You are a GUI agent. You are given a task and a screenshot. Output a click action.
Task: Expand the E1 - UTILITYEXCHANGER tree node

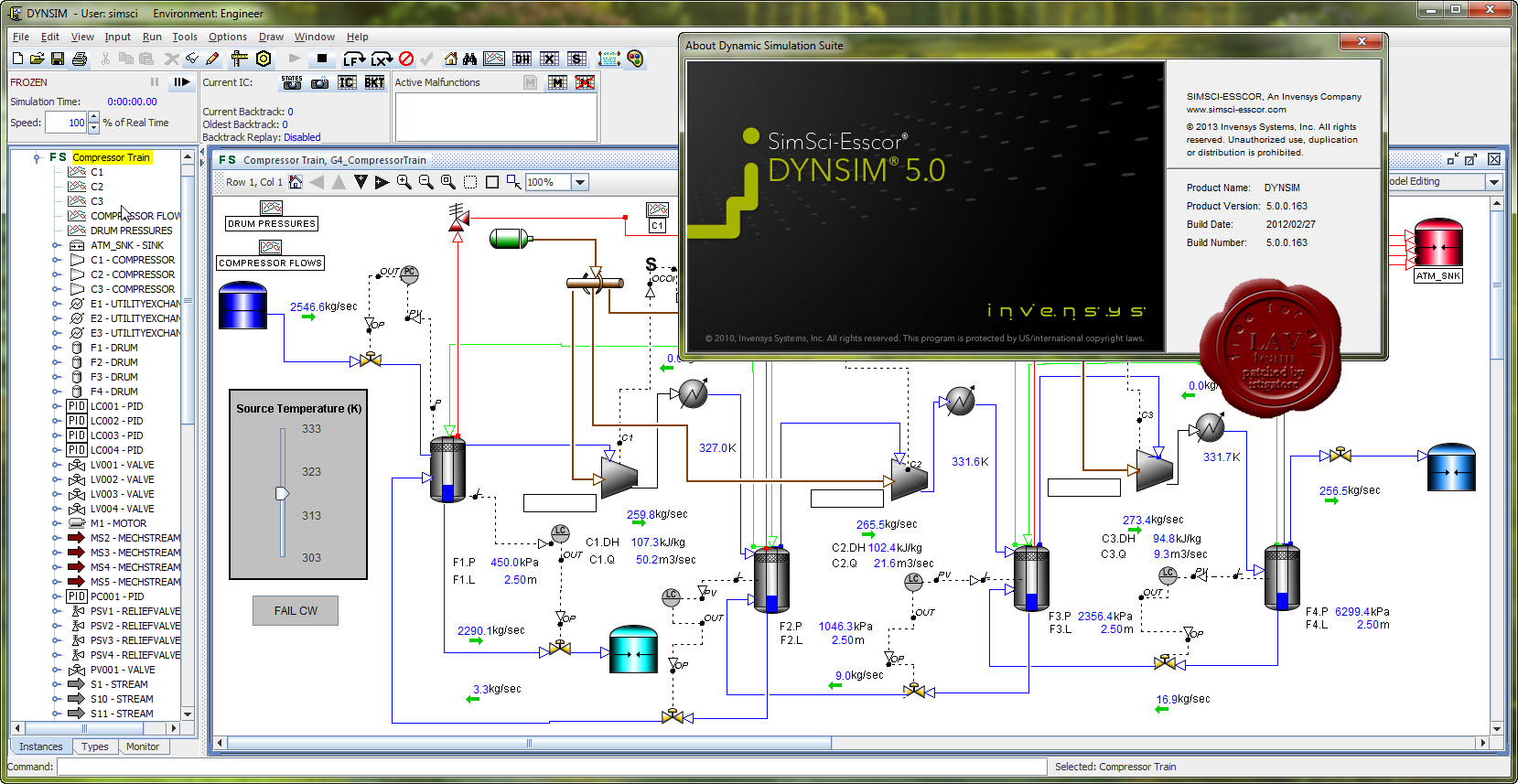click(x=56, y=304)
